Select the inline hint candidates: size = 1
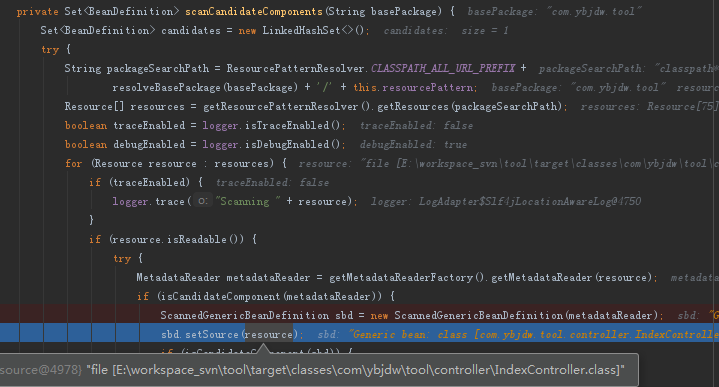The width and height of the screenshot is (719, 387). pyautogui.click(x=446, y=31)
